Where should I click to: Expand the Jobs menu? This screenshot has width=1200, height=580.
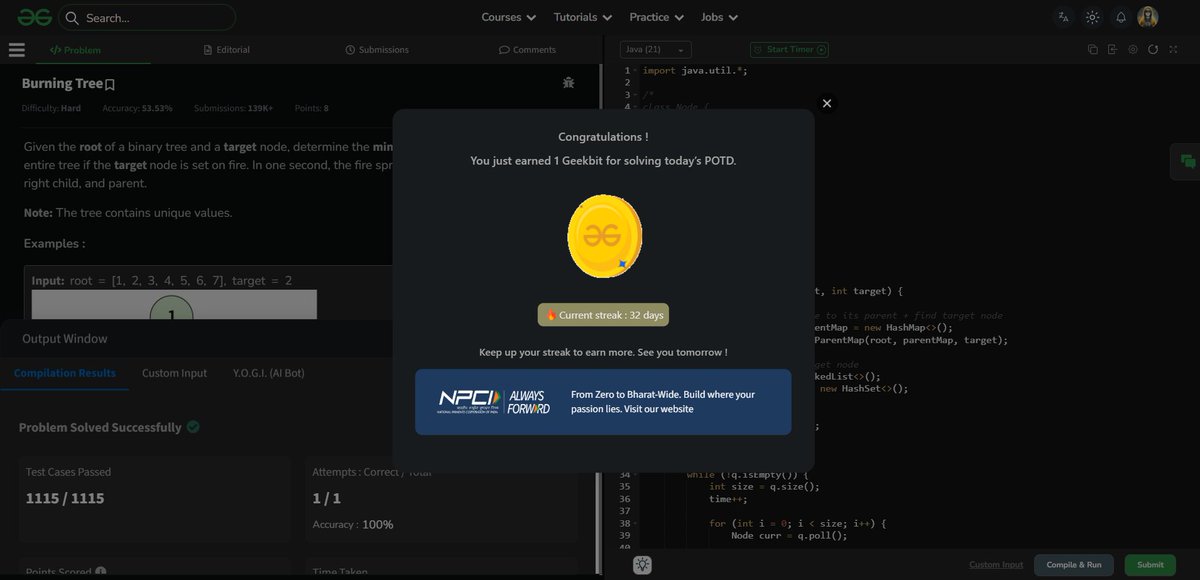click(719, 17)
